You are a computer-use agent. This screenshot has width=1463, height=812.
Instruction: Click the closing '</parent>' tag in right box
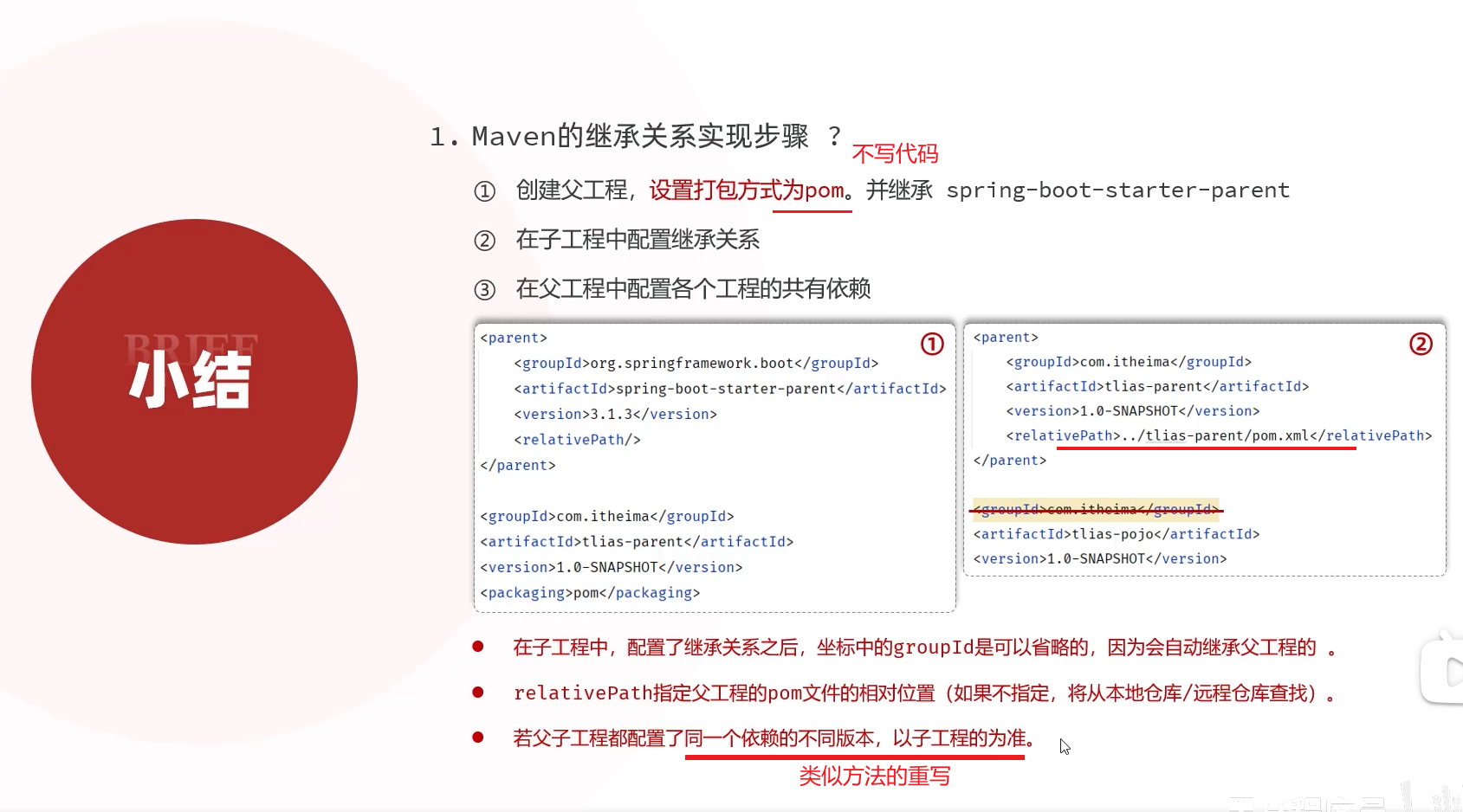pos(1009,461)
